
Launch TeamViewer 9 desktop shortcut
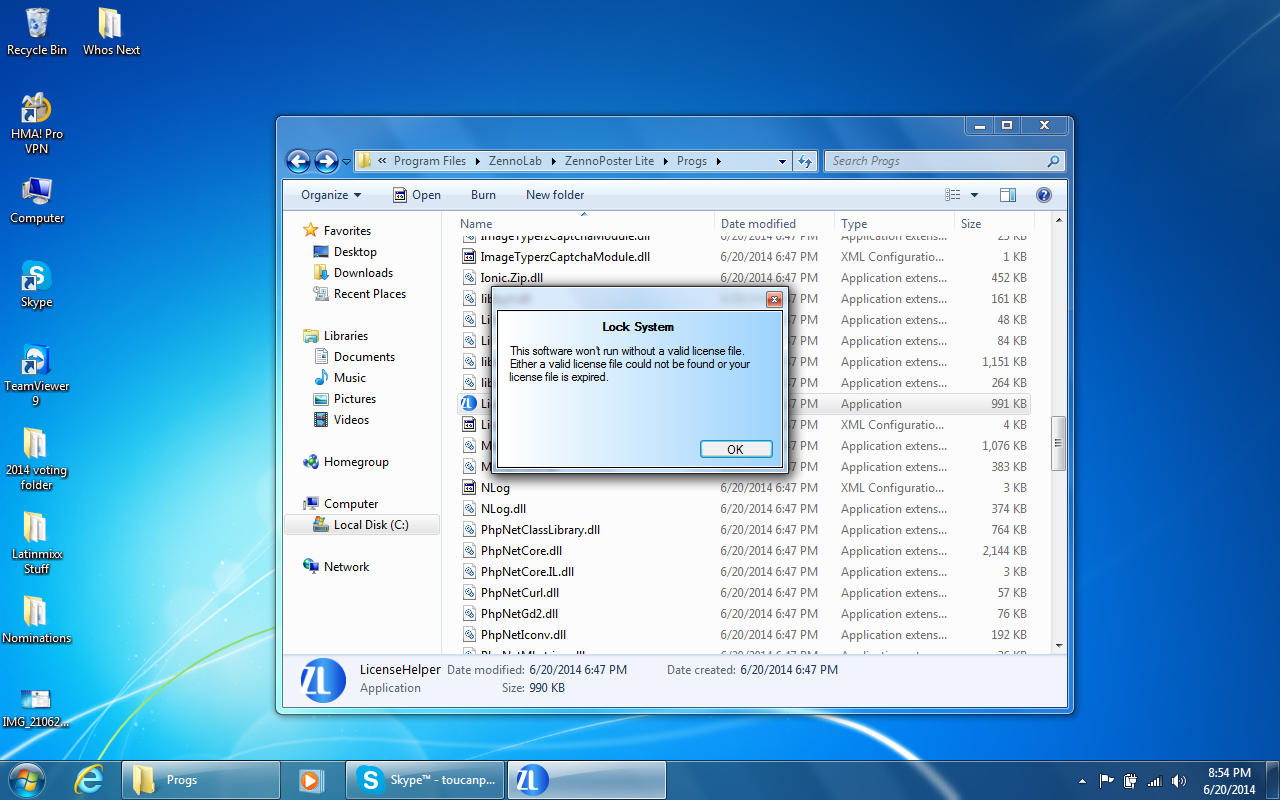pos(37,375)
